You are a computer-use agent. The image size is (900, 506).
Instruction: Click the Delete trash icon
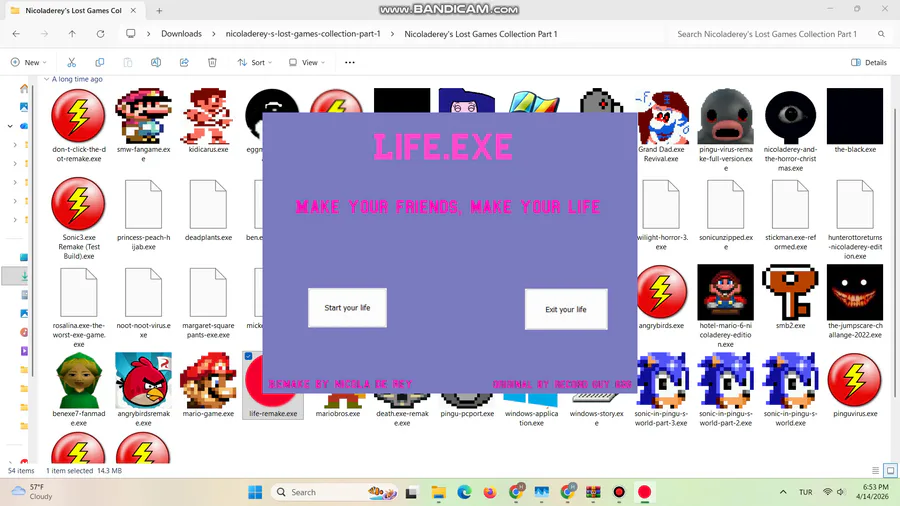pos(212,62)
